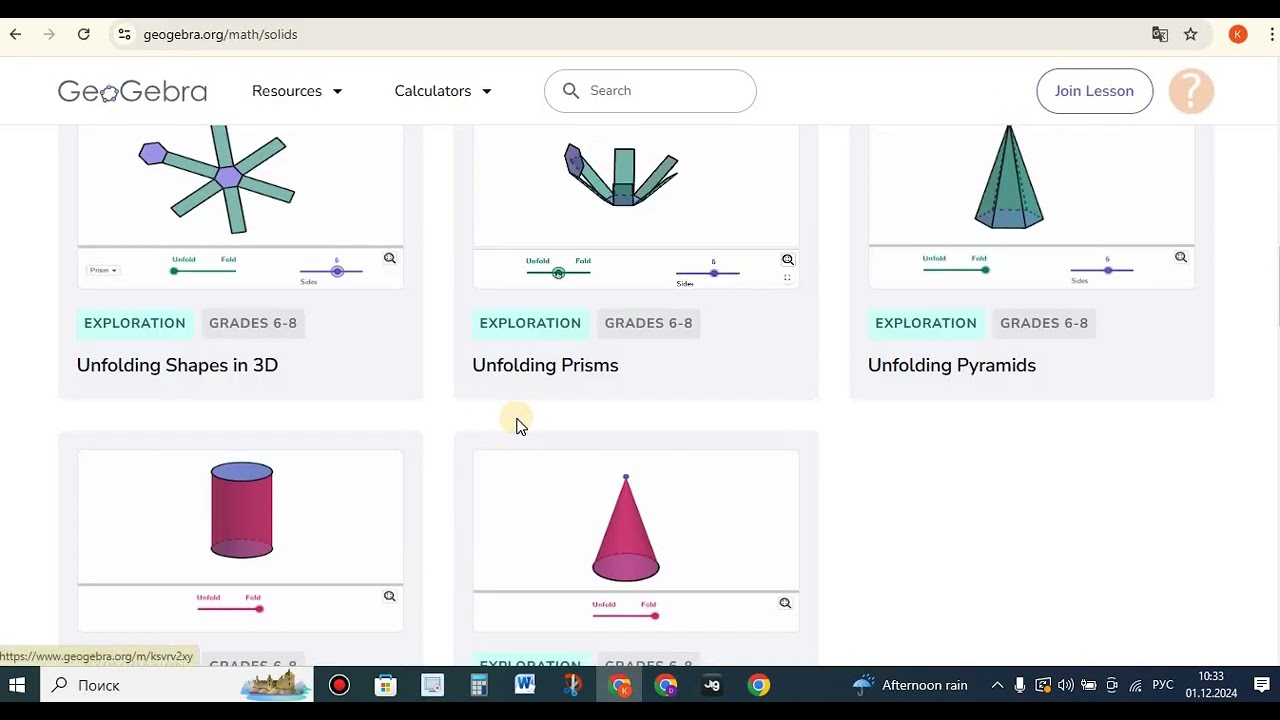Click EXPLORATION tag on Unfolding Shapes in 3D
This screenshot has width=1280, height=720.
coord(135,323)
